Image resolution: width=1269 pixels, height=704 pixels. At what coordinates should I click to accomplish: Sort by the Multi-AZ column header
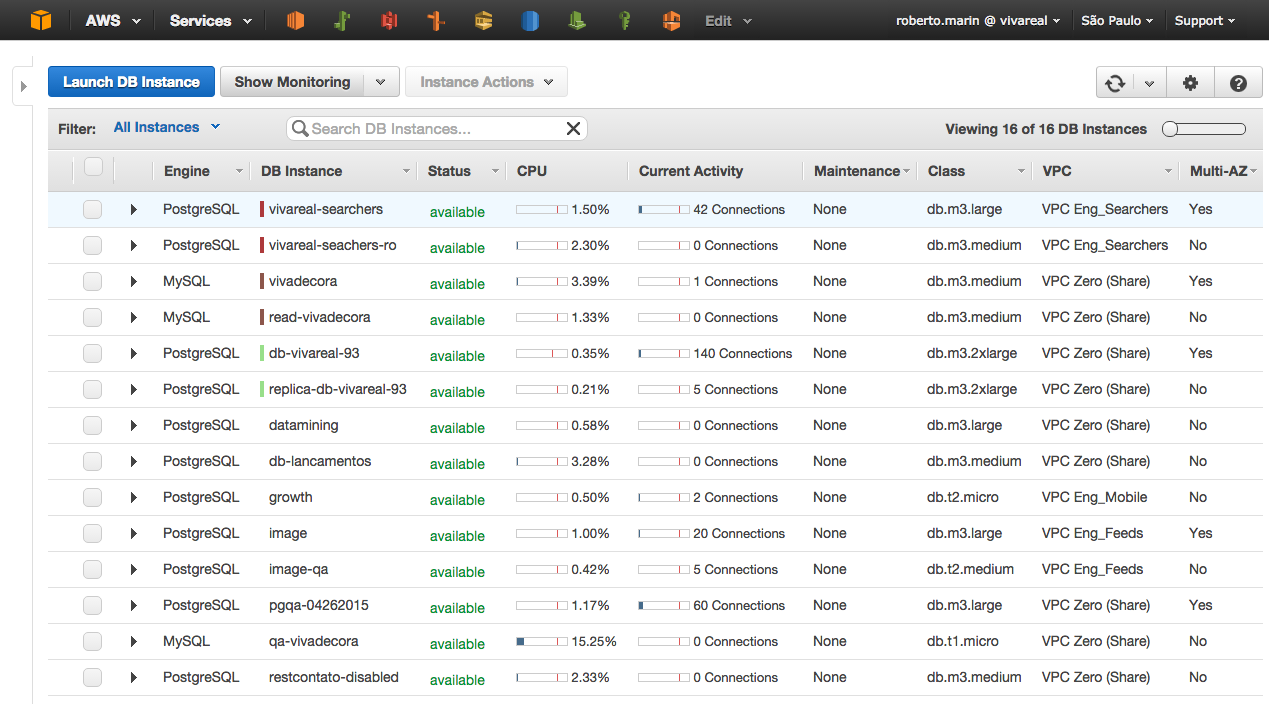1221,171
